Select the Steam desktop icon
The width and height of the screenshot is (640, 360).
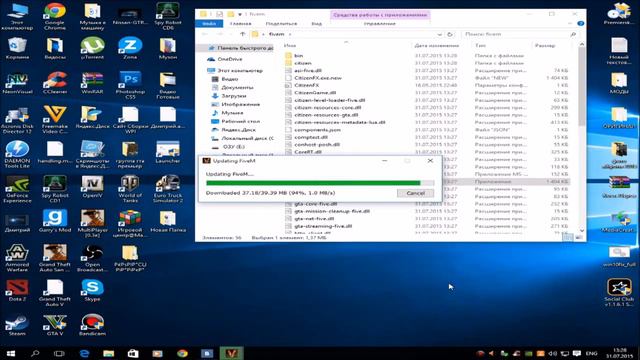click(x=17, y=325)
